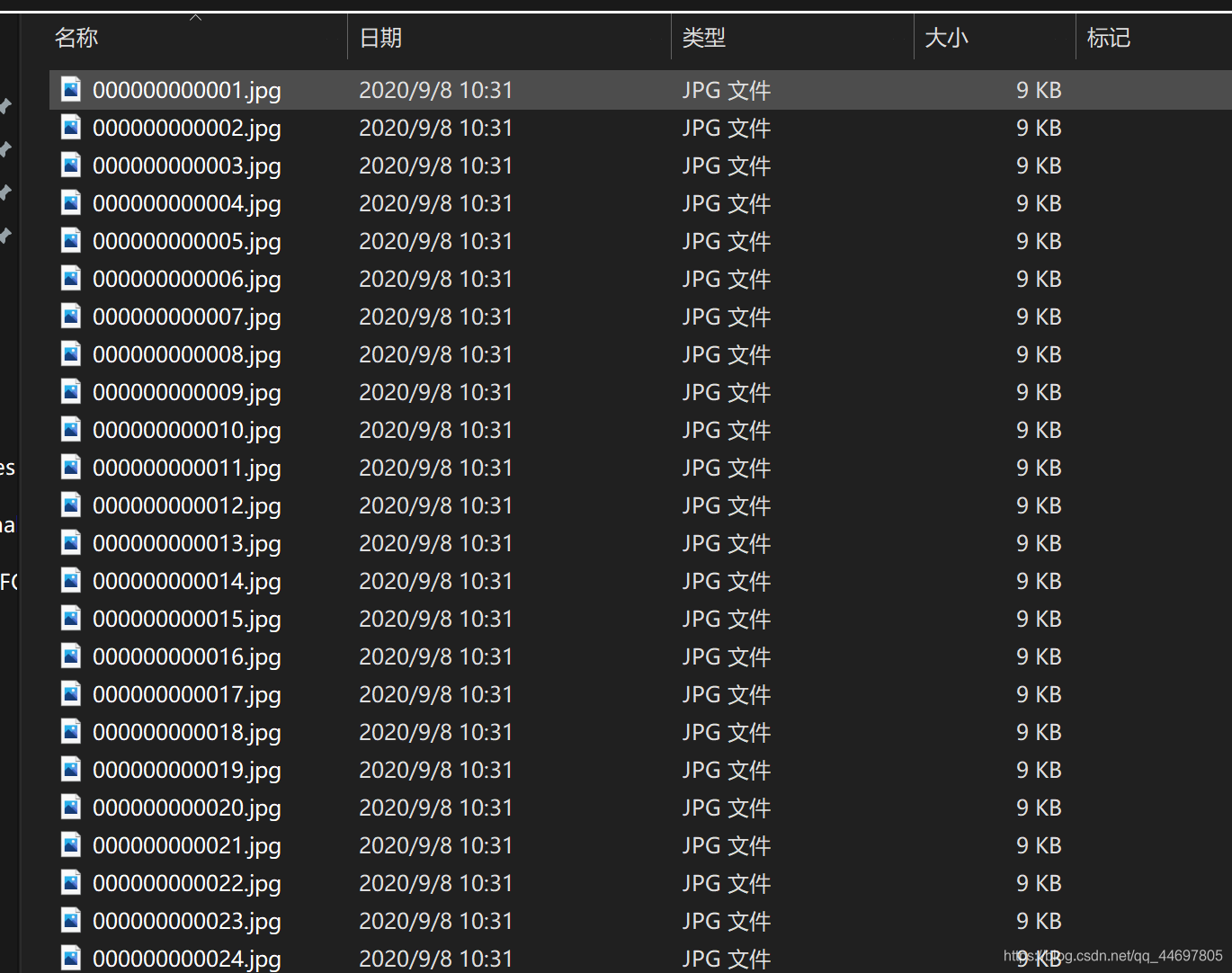Select file name 000000000012.jpg
The height and width of the screenshot is (973, 1232).
pos(187,506)
